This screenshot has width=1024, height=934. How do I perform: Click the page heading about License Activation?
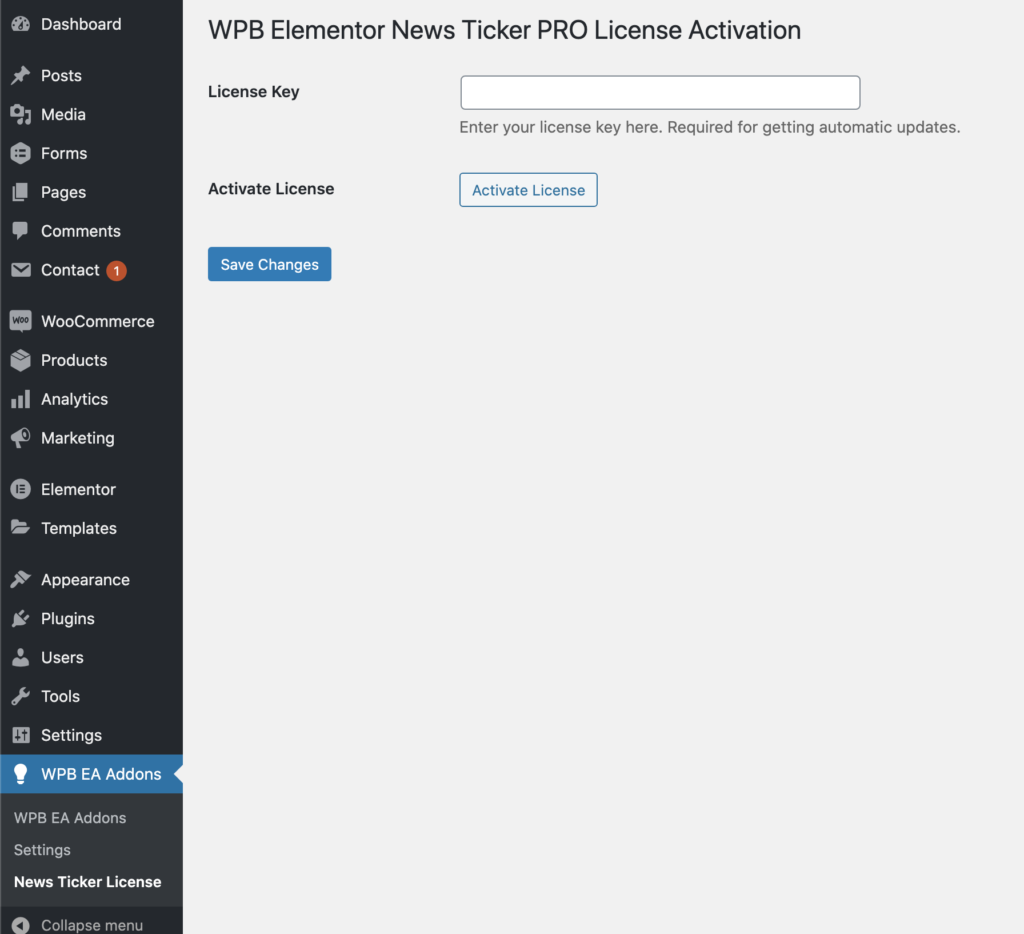pos(504,30)
